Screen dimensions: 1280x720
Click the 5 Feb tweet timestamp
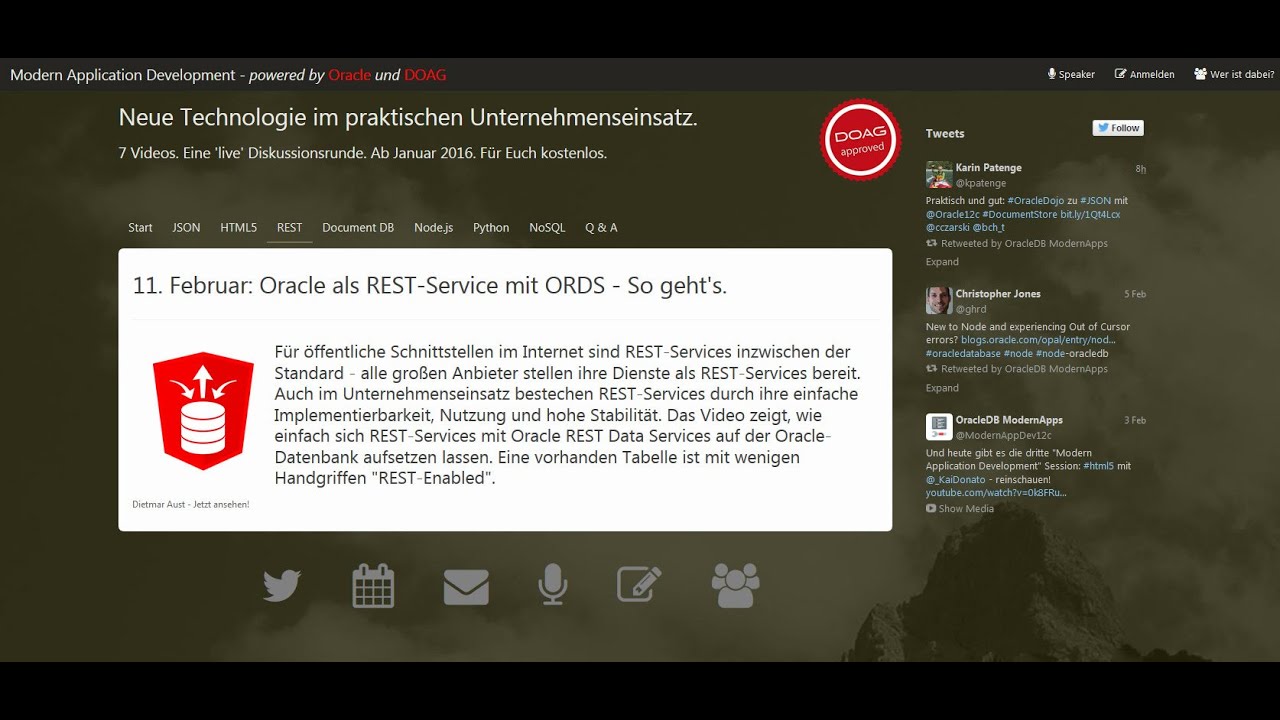click(1135, 294)
